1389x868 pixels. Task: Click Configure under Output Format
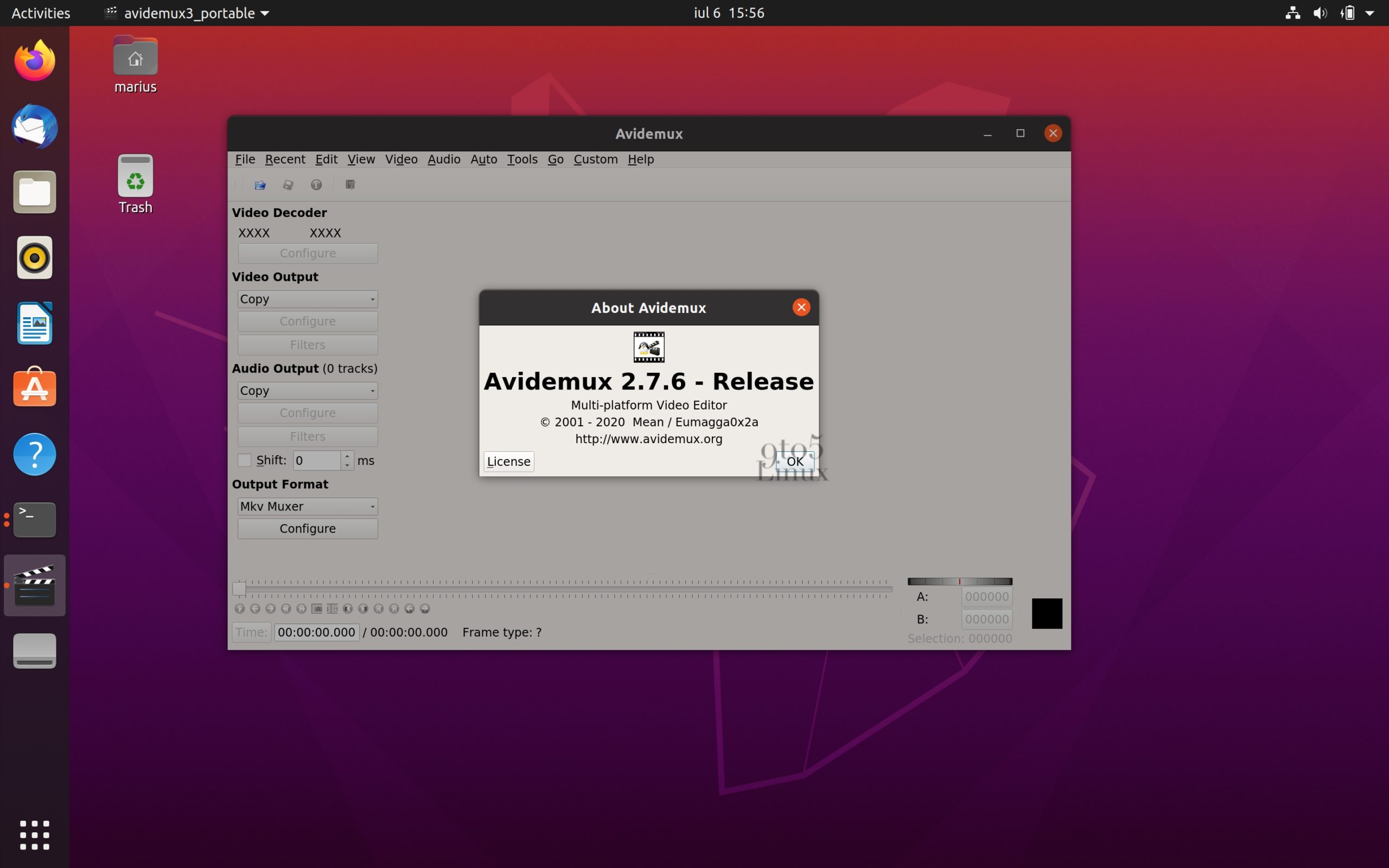coord(307,529)
